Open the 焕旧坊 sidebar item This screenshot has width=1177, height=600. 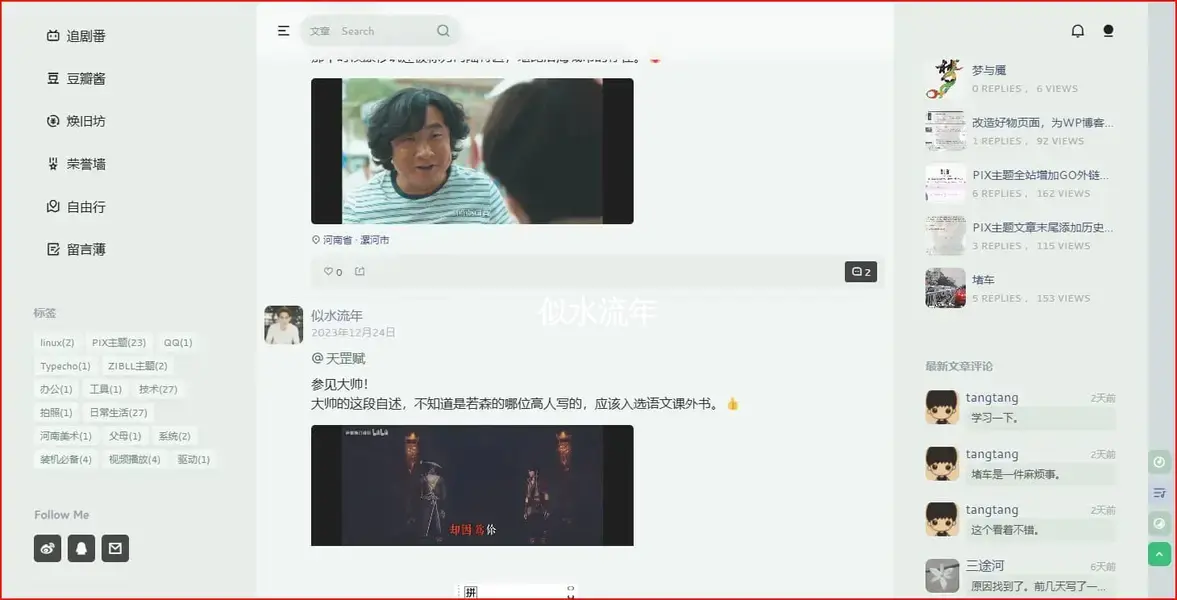coord(76,121)
